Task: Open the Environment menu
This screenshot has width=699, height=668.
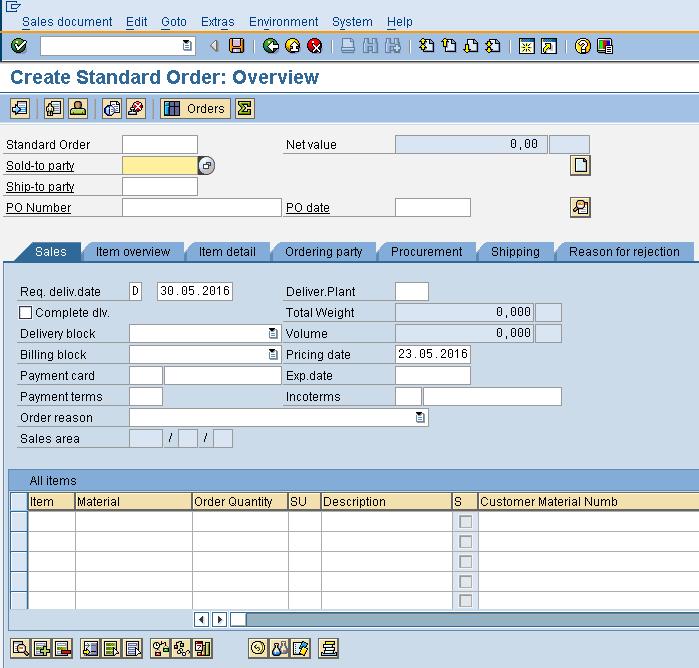Action: point(284,22)
